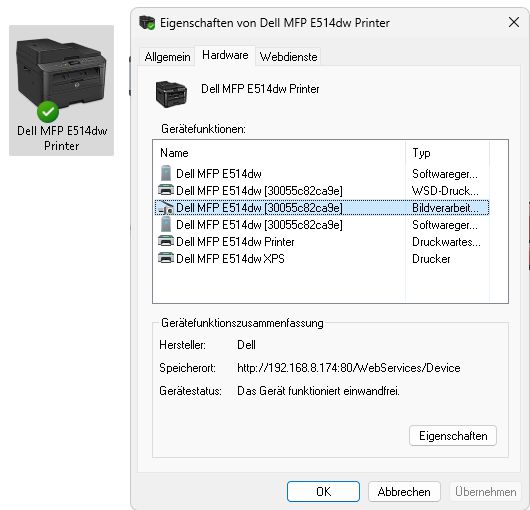Click the greyed Übernehmen button
The width and height of the screenshot is (530, 510).
click(485, 491)
